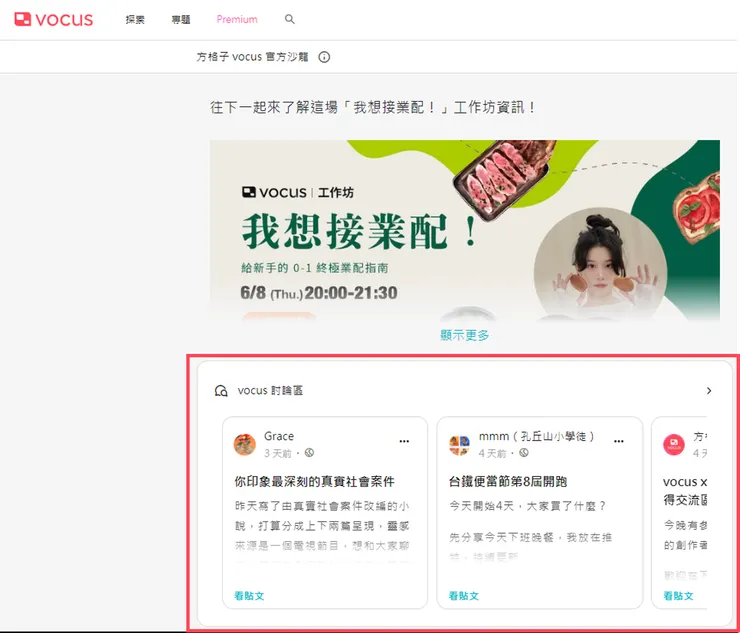Click globe visibility icon on Grace post
Screen dimensions: 740x633
tap(309, 453)
